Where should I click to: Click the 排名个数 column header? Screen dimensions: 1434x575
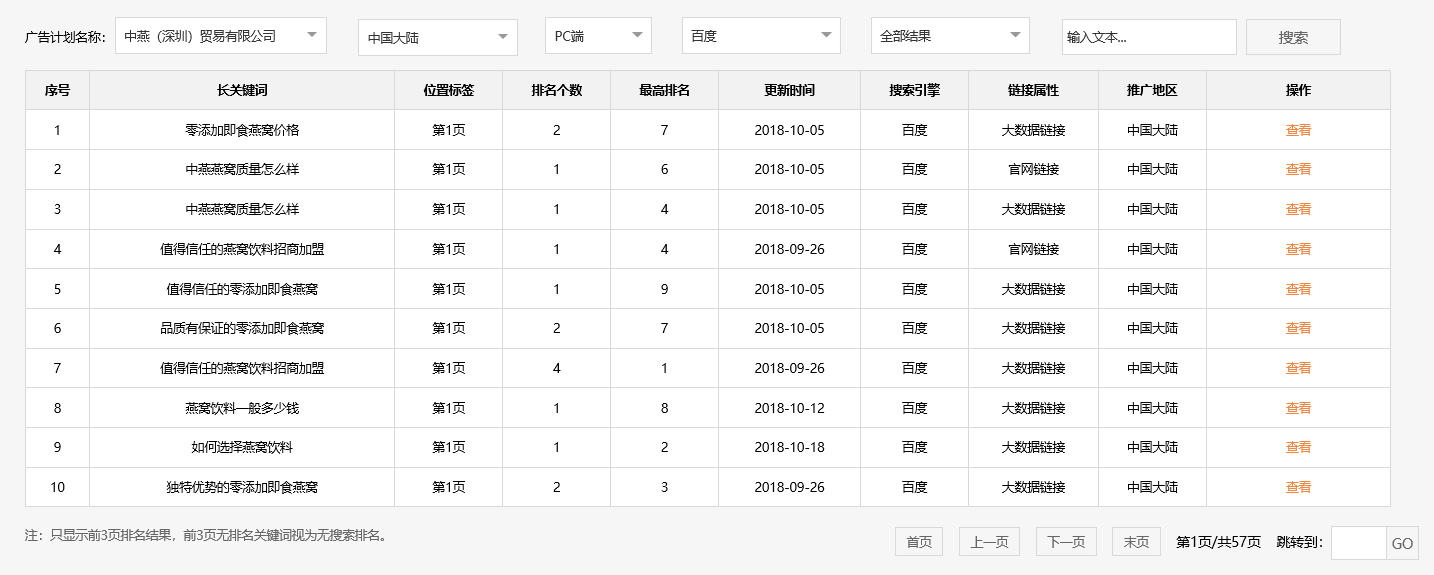pos(556,90)
